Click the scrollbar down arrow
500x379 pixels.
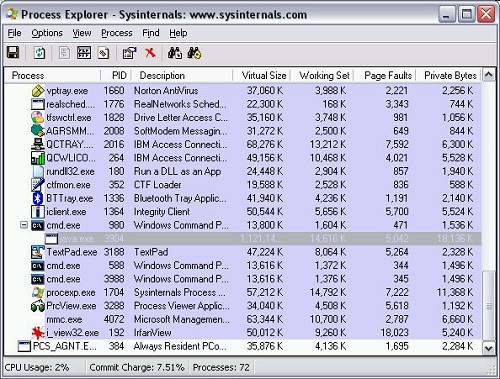489,349
